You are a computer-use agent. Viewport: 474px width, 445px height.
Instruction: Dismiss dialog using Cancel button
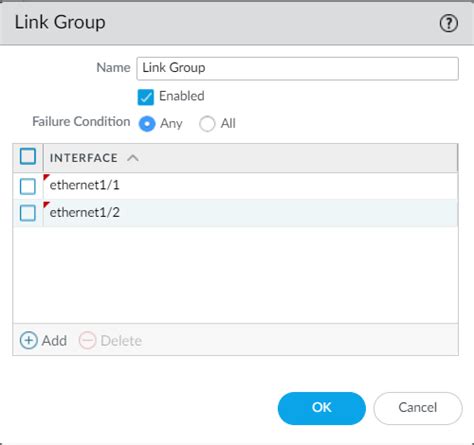tap(418, 408)
